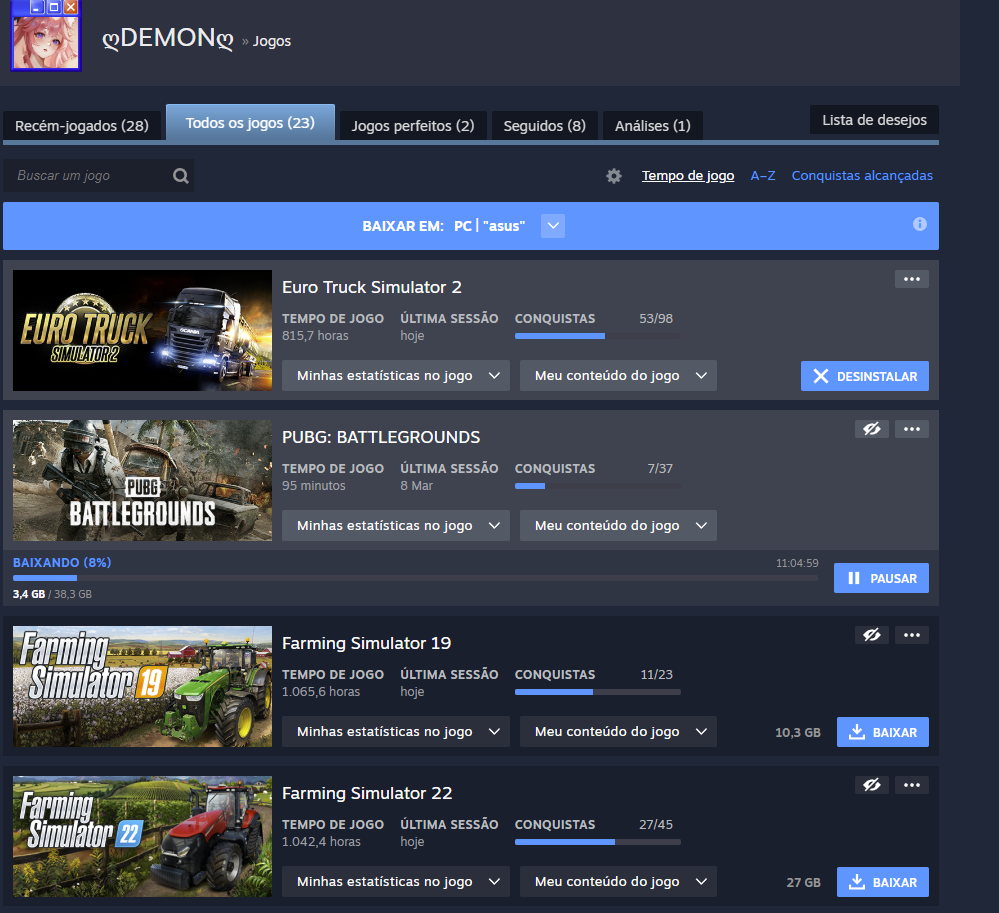999x913 pixels.
Task: Click the profile avatar image
Action: point(46,42)
